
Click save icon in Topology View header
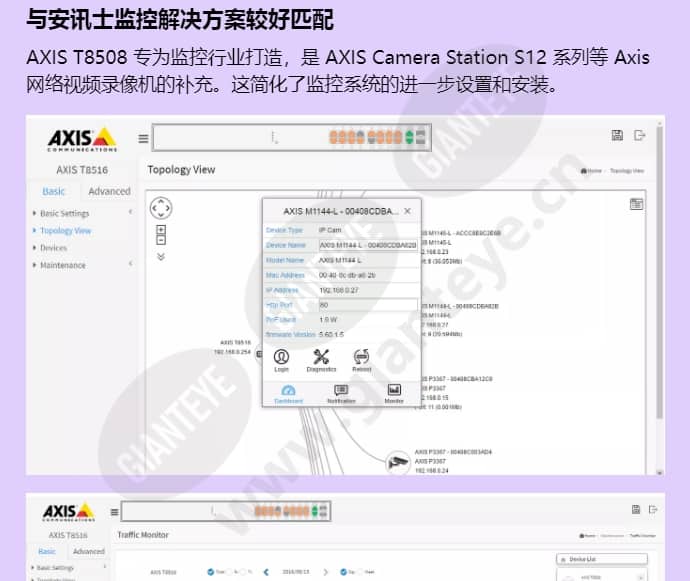click(x=617, y=135)
